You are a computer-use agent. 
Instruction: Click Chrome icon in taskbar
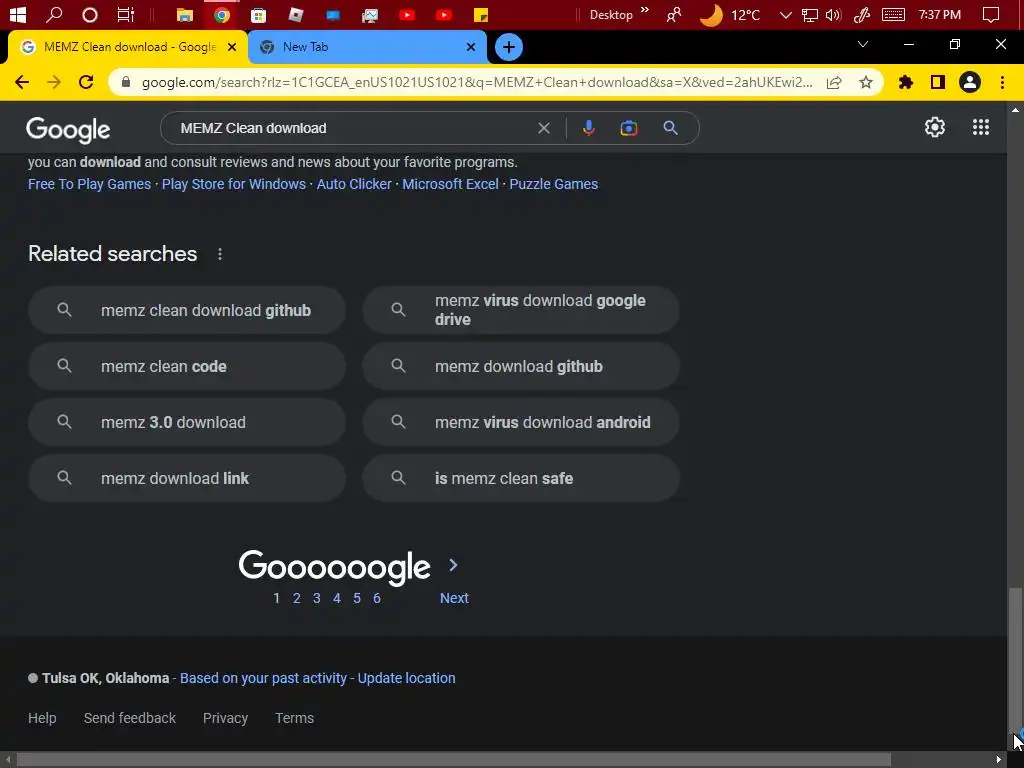222,14
